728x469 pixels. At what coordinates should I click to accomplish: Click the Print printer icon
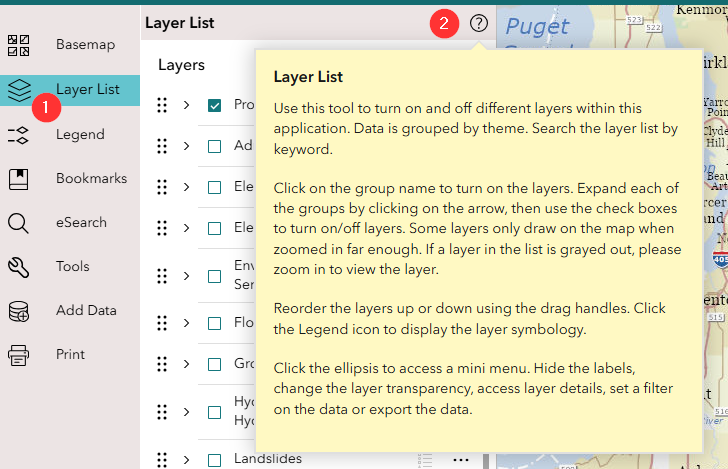pos(19,355)
